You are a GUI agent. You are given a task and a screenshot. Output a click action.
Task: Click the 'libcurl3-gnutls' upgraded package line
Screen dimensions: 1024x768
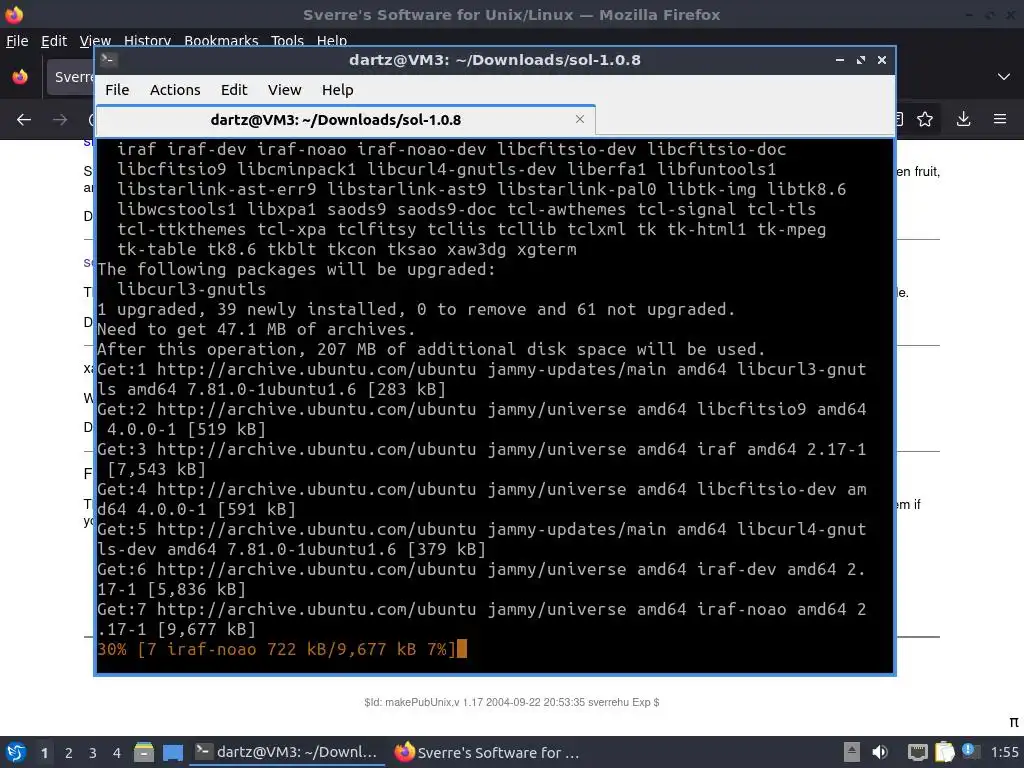tap(191, 289)
